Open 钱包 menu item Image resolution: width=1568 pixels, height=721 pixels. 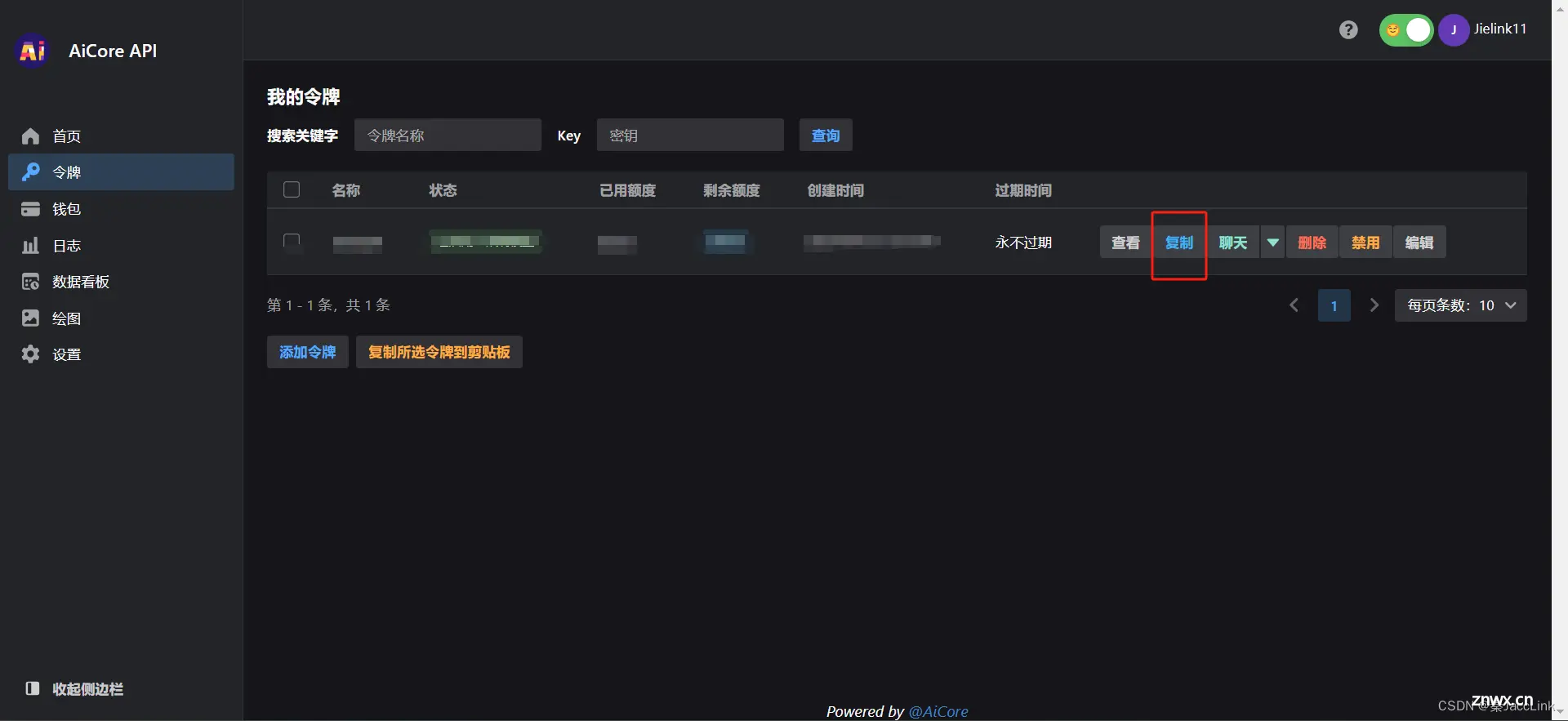(x=121, y=209)
